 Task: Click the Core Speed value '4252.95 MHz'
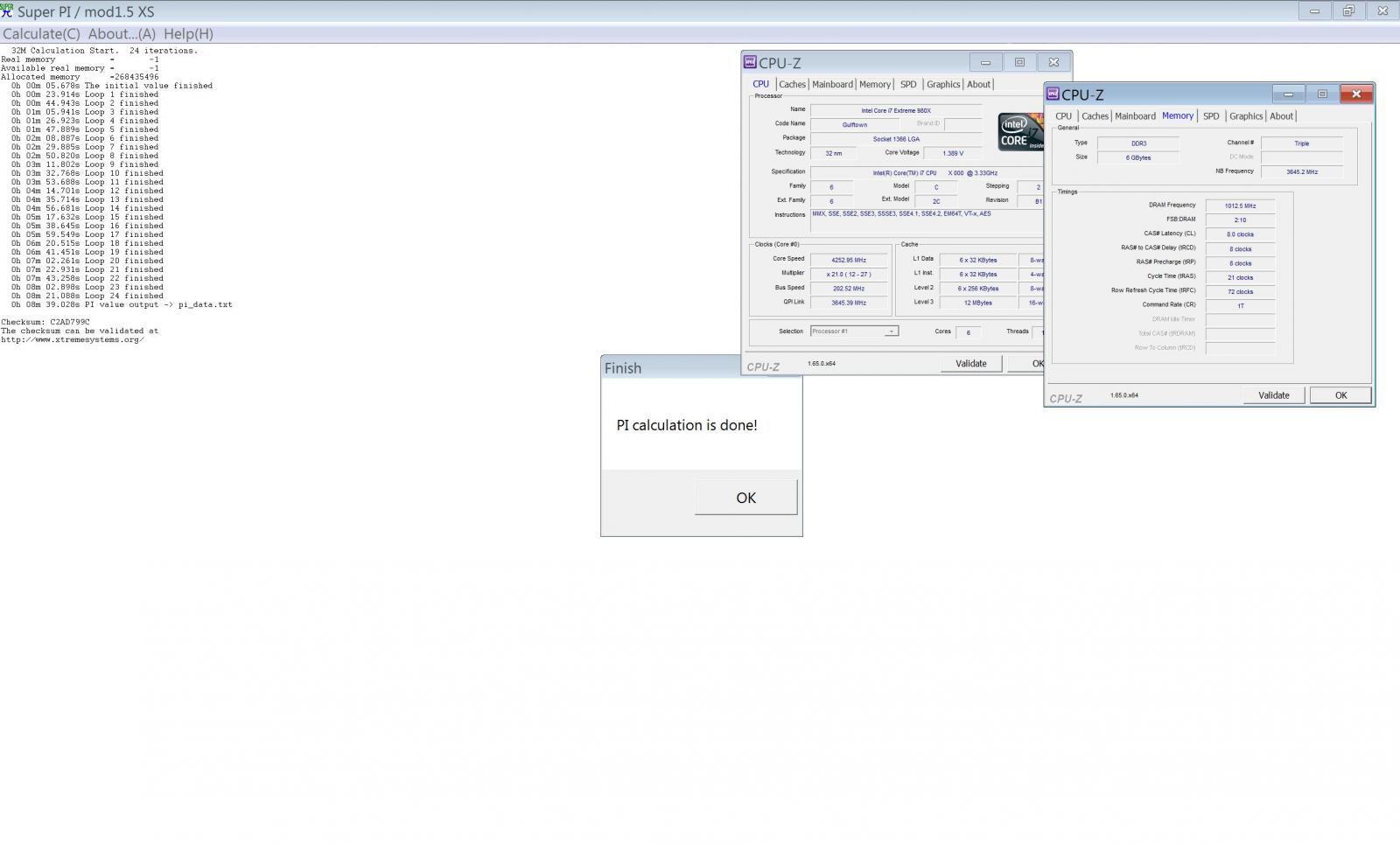[848, 260]
